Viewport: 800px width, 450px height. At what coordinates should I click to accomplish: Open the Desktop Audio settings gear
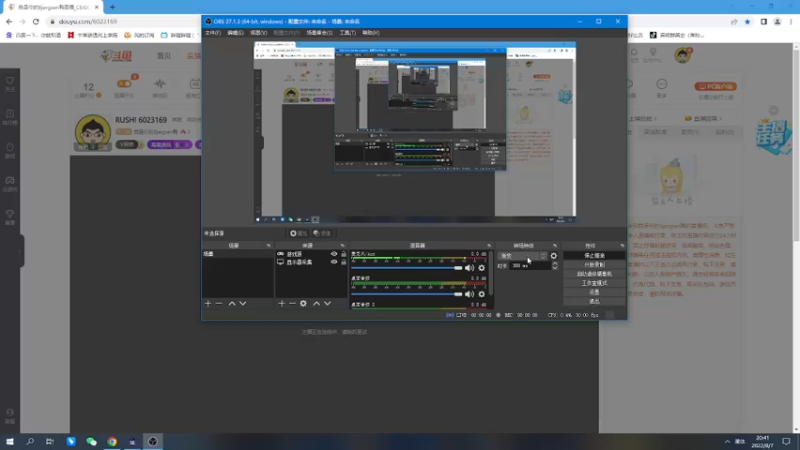click(482, 294)
